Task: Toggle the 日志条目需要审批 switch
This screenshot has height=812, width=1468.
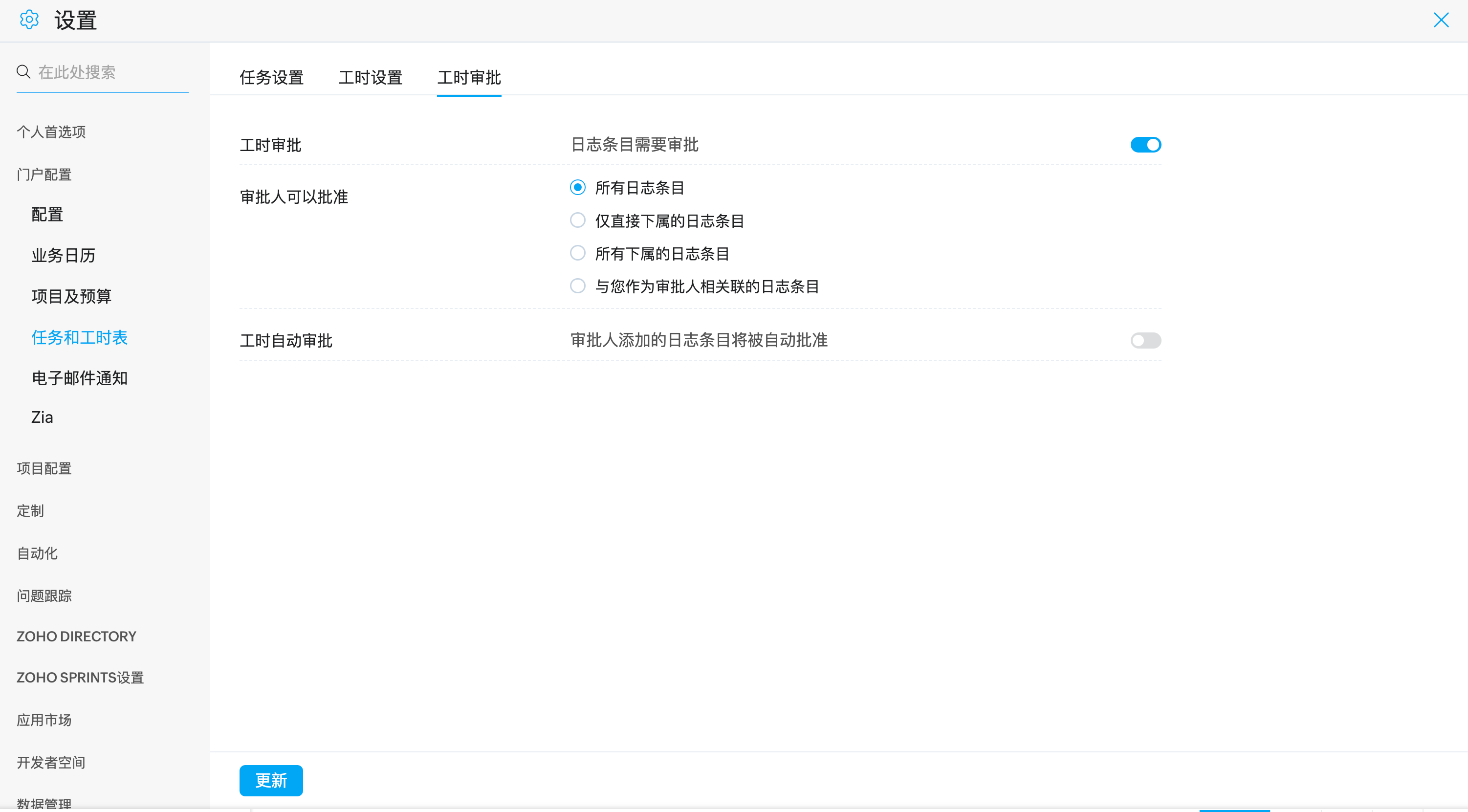Action: pos(1145,145)
